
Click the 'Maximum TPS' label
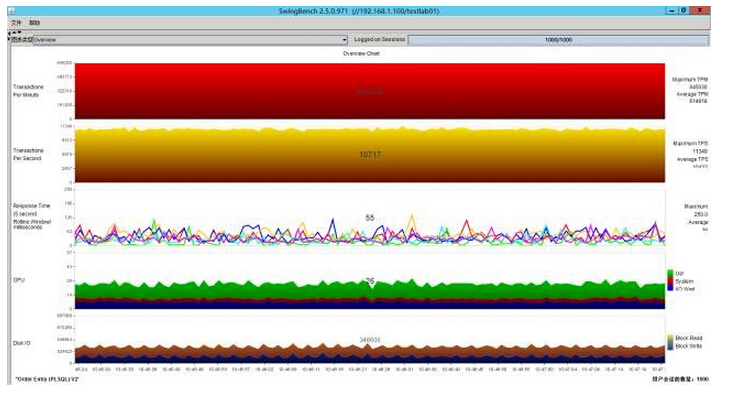[690, 143]
